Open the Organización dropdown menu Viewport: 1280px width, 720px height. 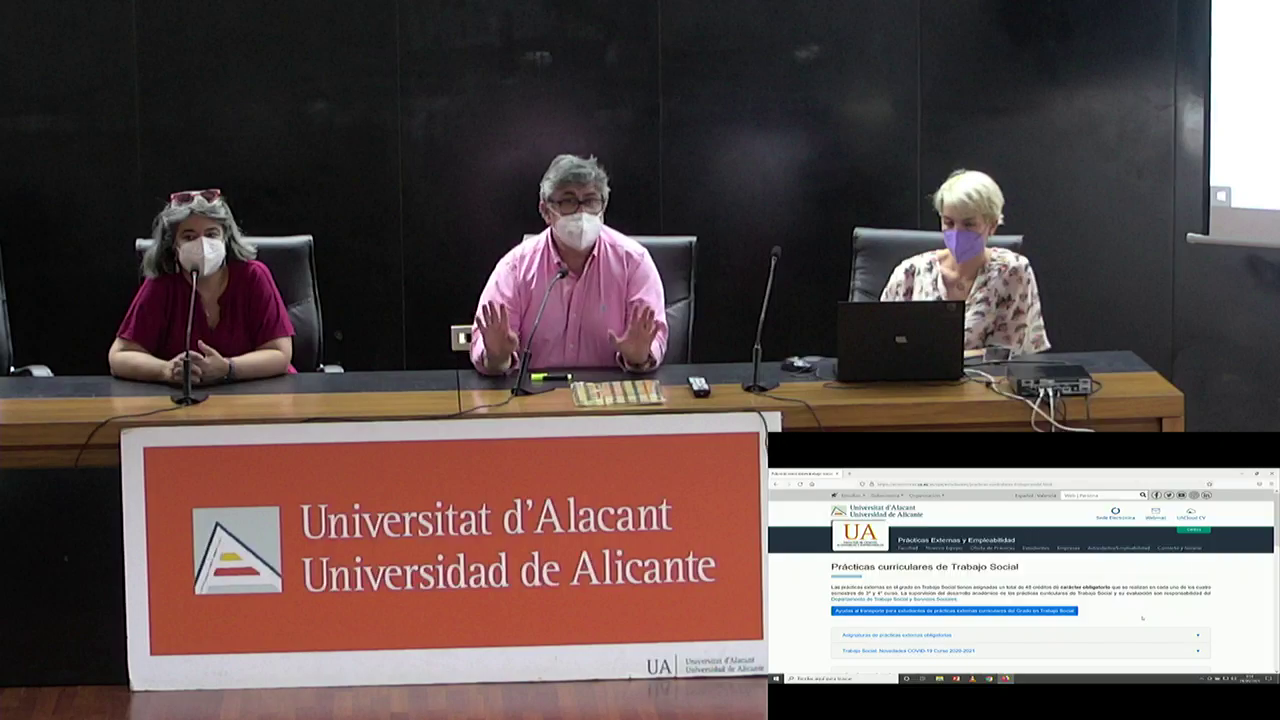(925, 495)
